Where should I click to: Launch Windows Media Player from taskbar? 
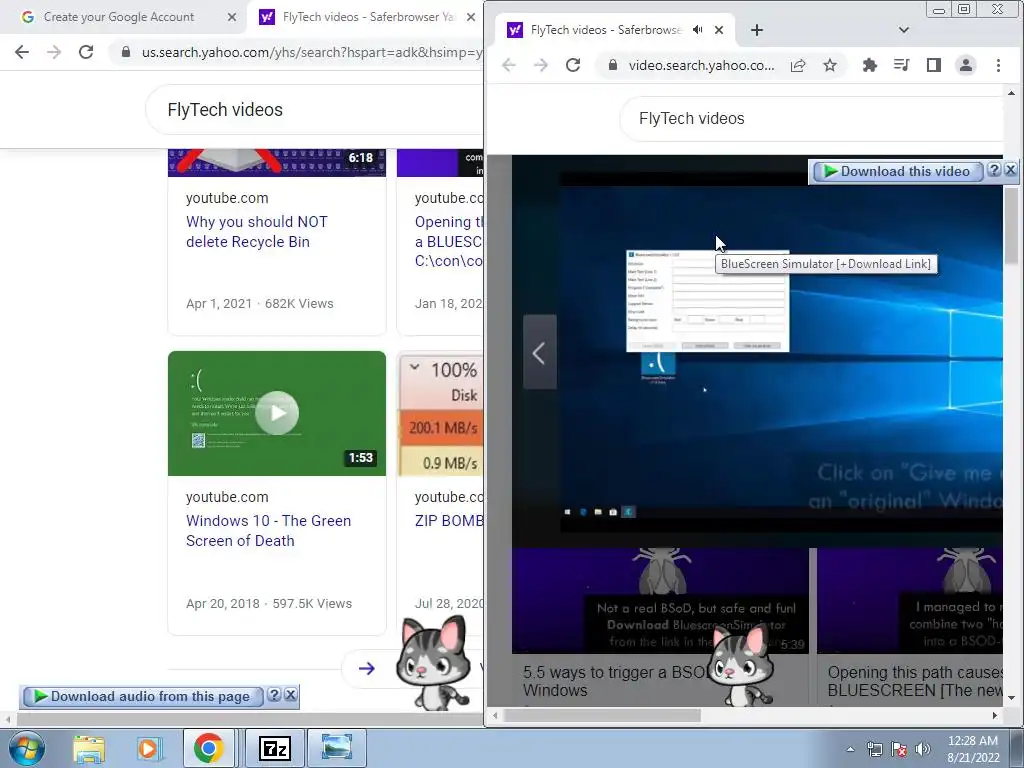tap(148, 748)
